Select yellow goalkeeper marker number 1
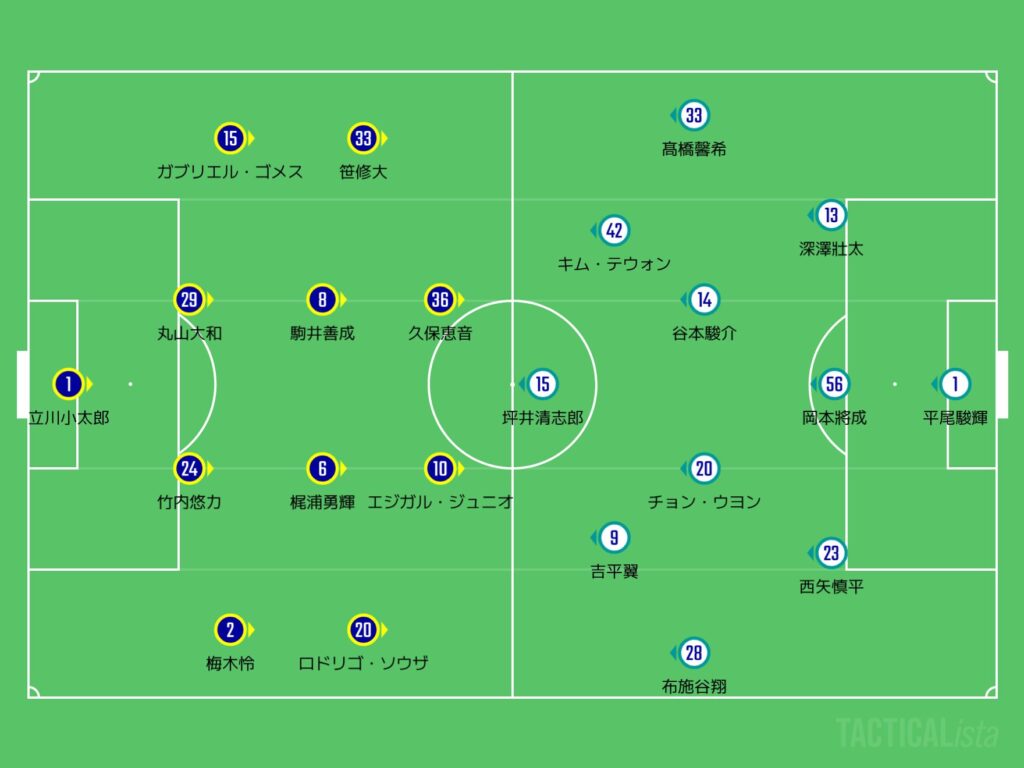The image size is (1024, 768). click(x=68, y=384)
